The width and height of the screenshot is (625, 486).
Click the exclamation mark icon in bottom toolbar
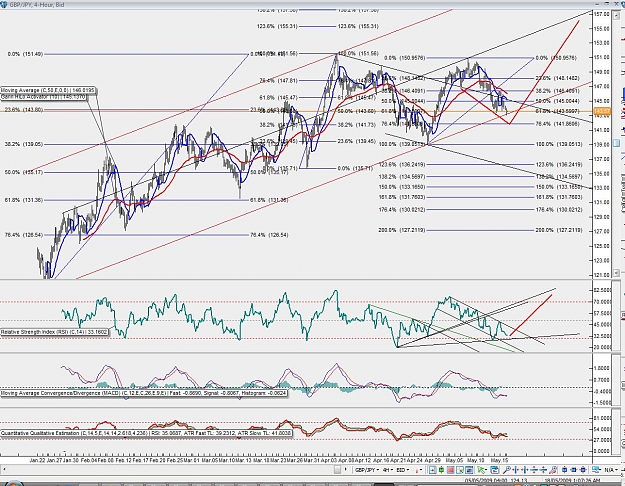(x=346, y=470)
